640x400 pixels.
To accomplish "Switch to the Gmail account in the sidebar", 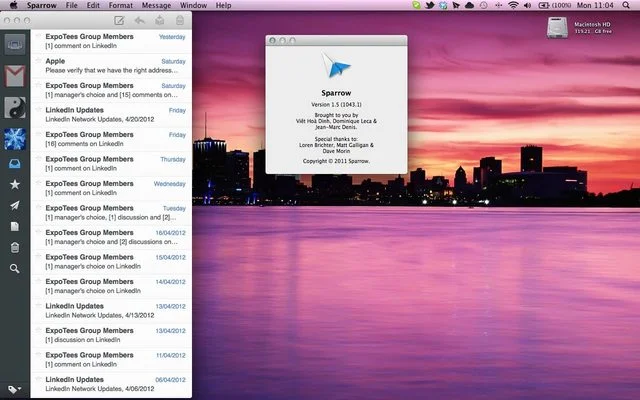I will tap(15, 76).
